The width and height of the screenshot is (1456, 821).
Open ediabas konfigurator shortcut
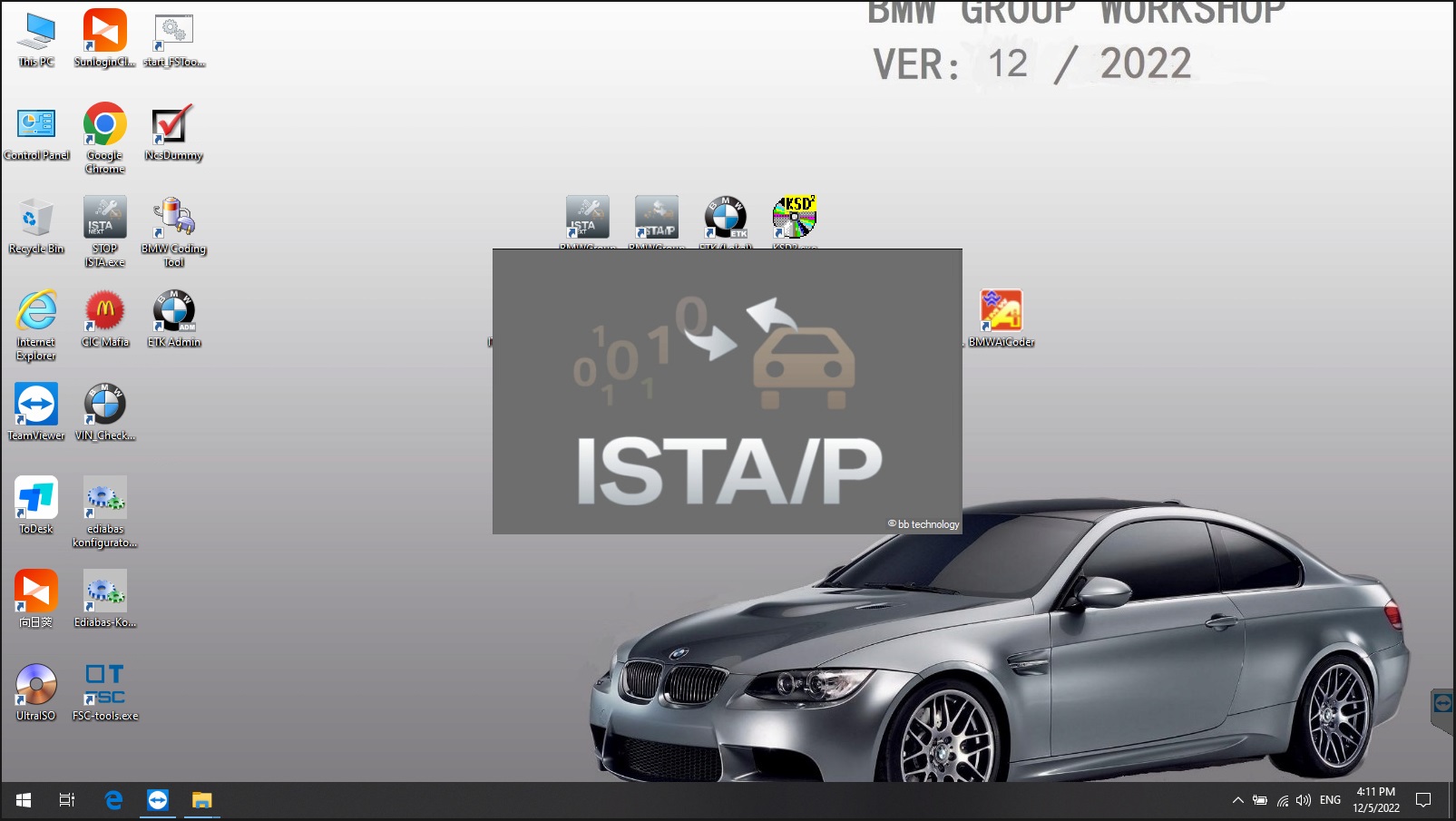tap(105, 513)
